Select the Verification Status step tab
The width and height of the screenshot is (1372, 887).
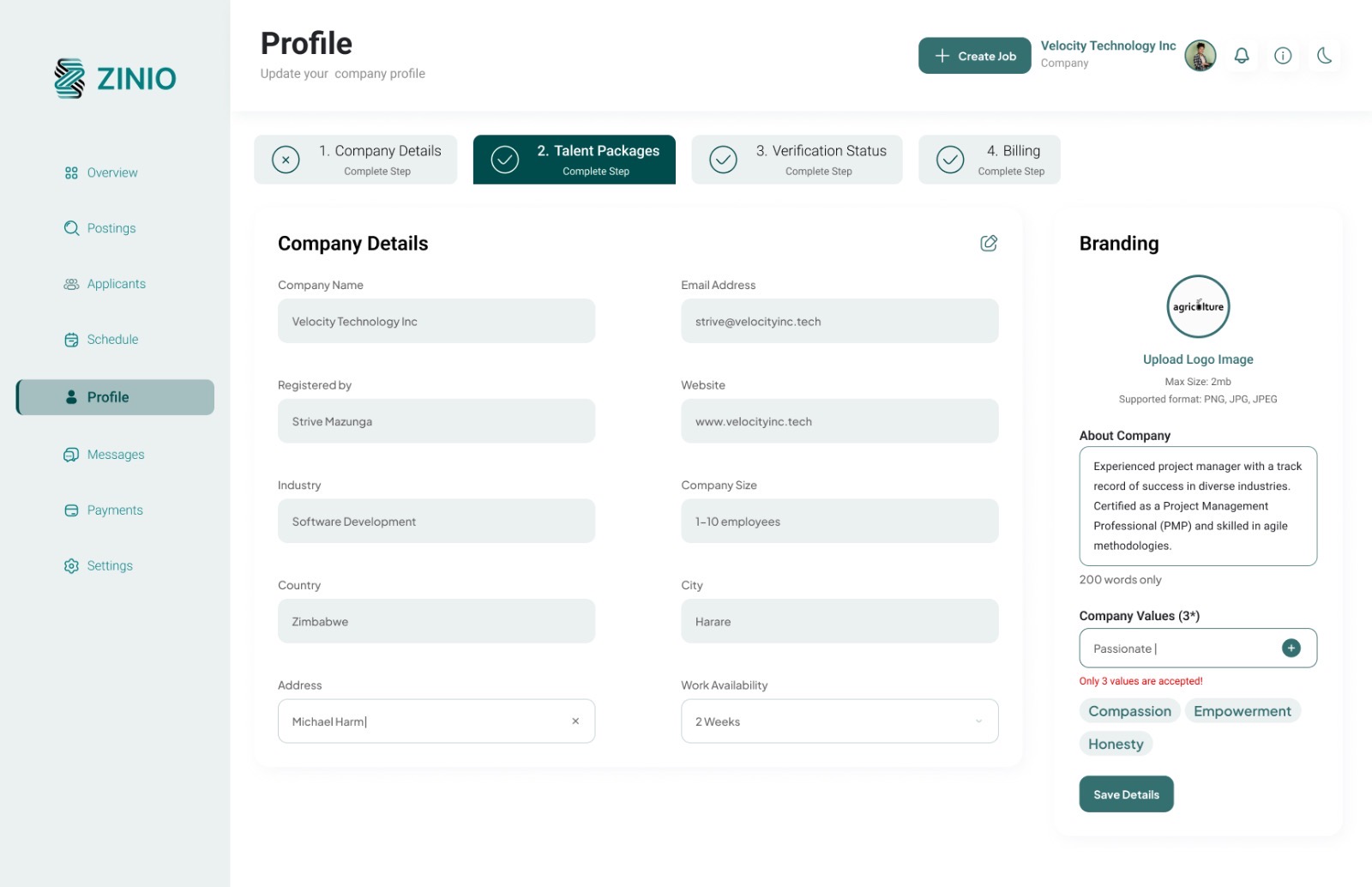pyautogui.click(x=797, y=160)
